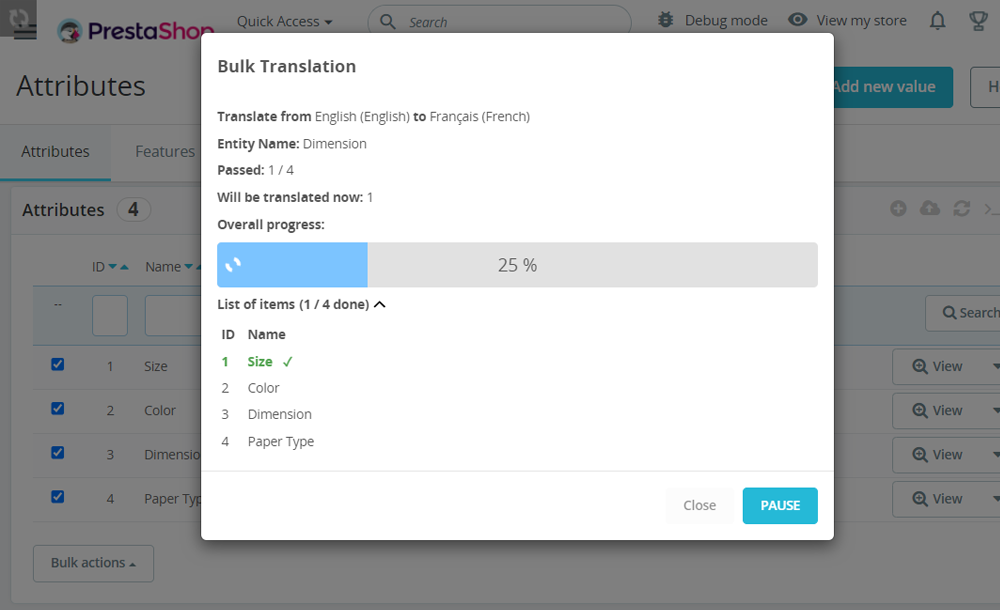The image size is (1000, 610).
Task: Click the Debug mode bug icon
Action: pos(666,19)
